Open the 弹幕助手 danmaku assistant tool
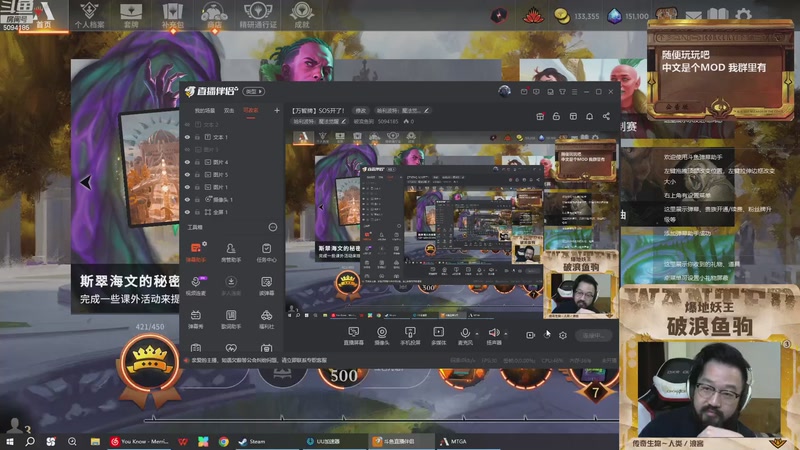 196,252
